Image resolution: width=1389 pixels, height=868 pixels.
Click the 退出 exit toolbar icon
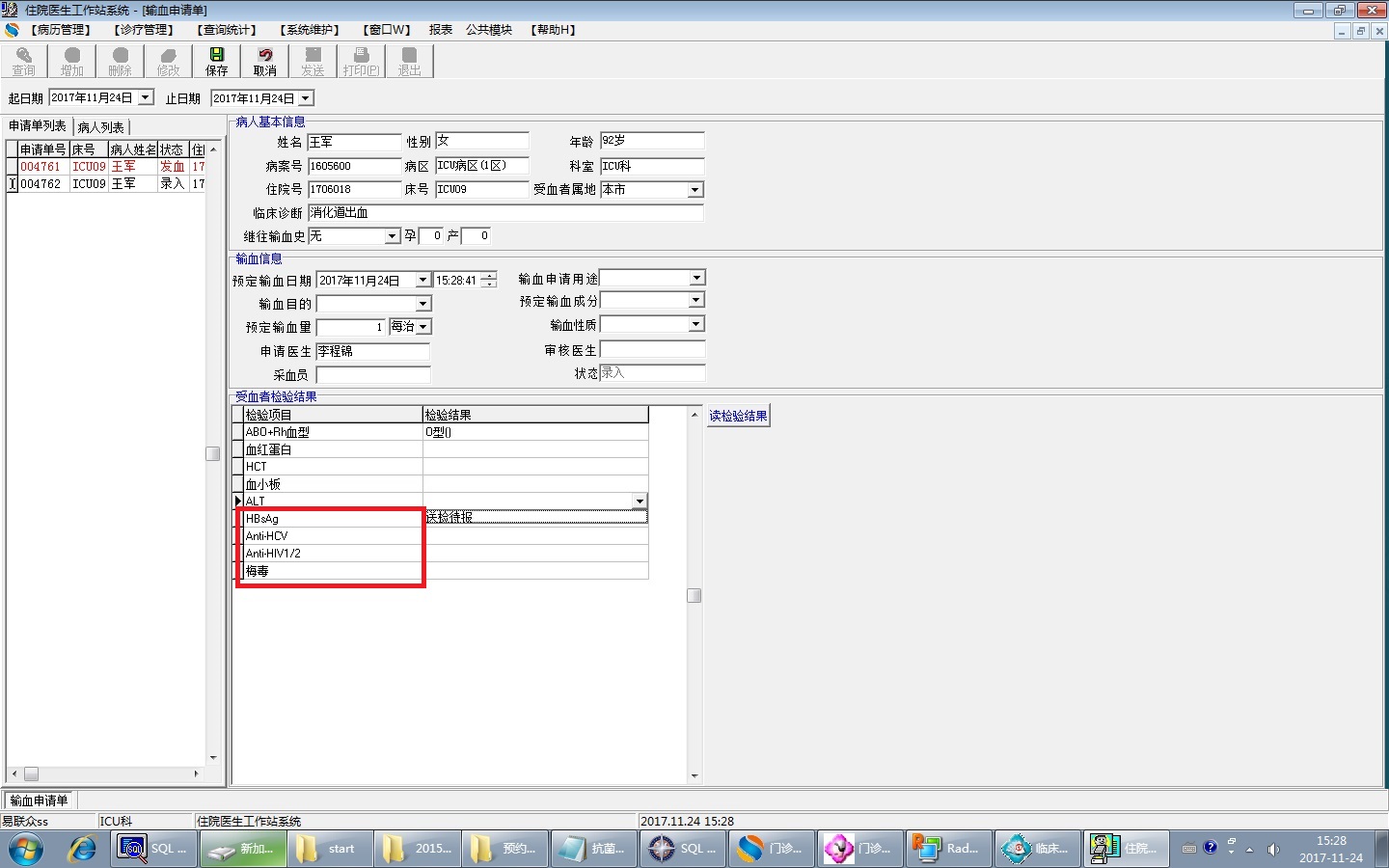pyautogui.click(x=410, y=62)
